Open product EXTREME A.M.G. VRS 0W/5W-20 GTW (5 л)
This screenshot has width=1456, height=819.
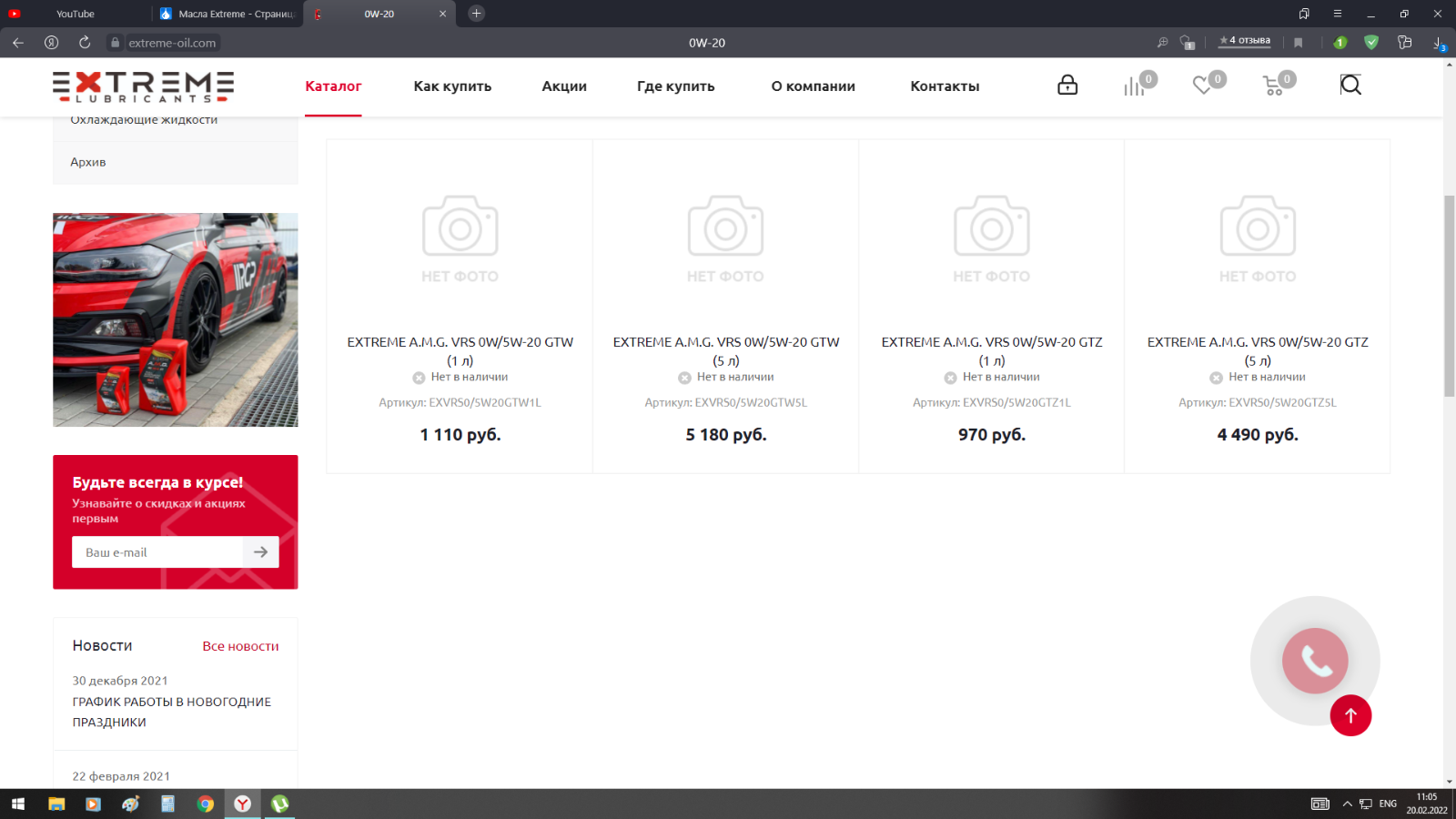tap(726, 350)
